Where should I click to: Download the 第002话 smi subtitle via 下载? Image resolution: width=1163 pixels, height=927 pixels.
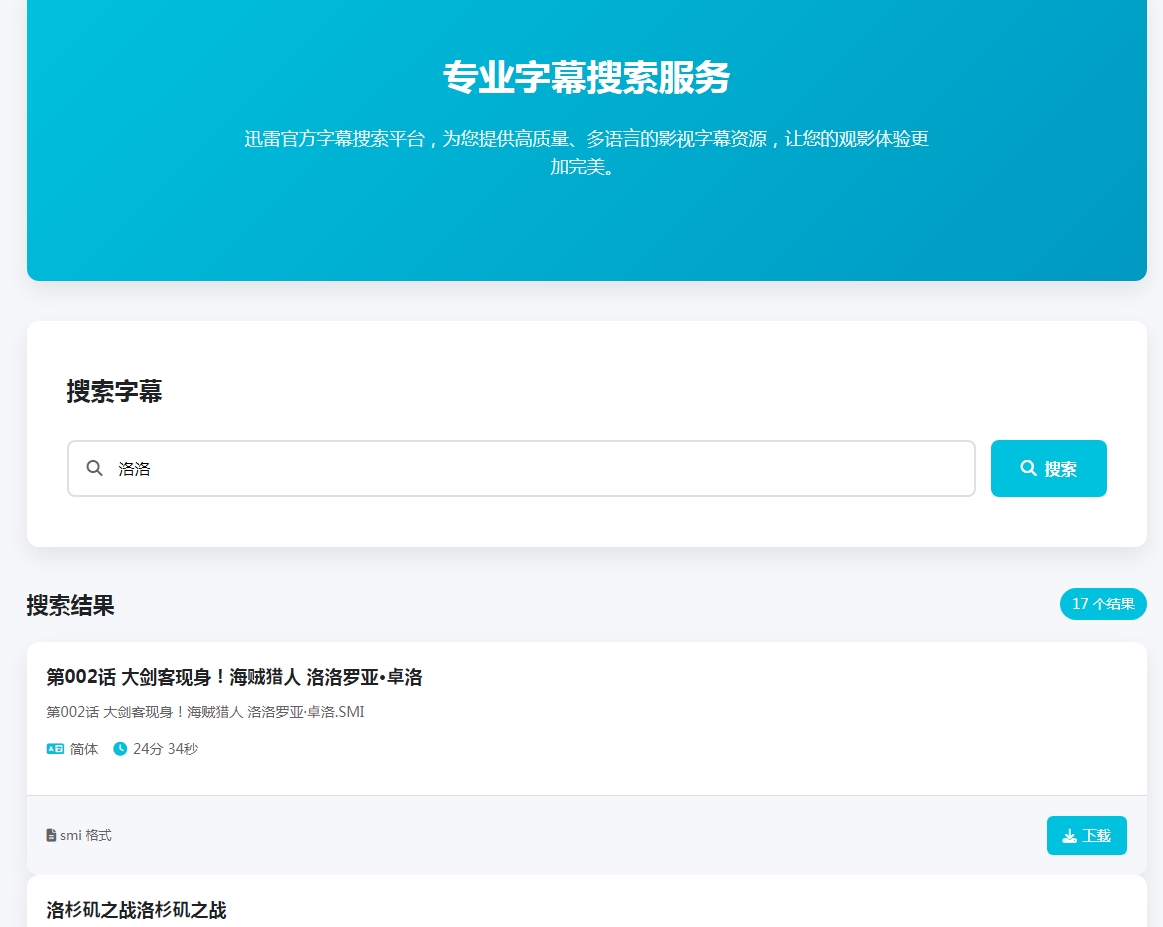pos(1087,835)
